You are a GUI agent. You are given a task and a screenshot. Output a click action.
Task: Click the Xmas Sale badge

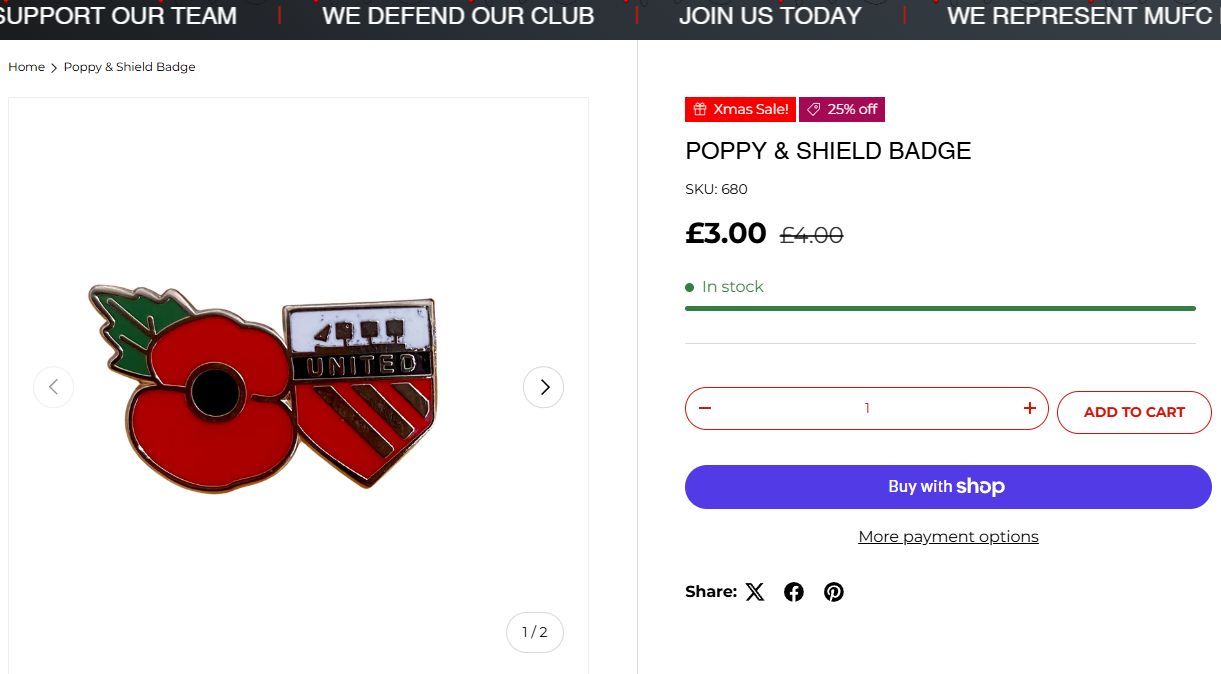coord(740,109)
